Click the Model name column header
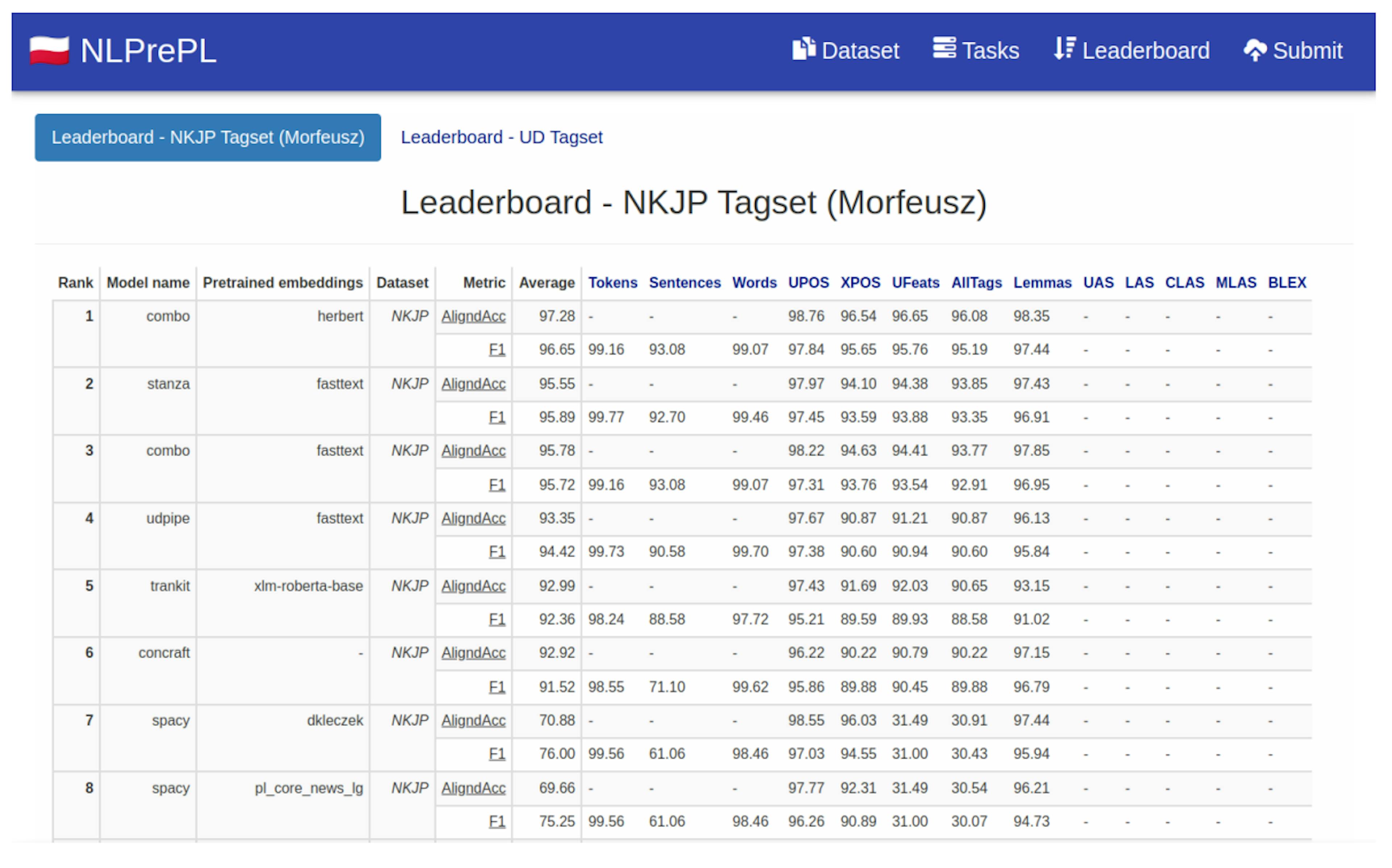The image size is (1392, 868). (148, 282)
